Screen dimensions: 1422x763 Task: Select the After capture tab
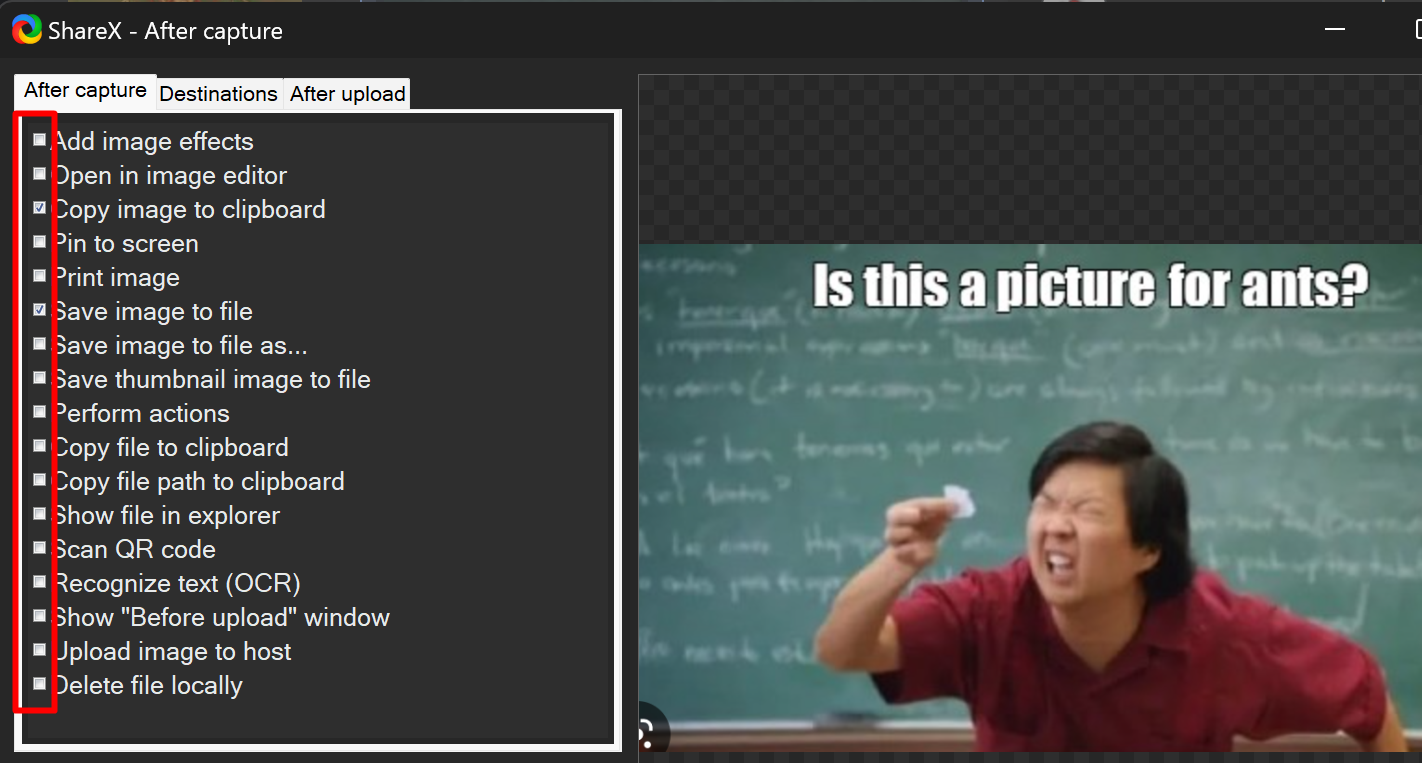click(x=84, y=89)
